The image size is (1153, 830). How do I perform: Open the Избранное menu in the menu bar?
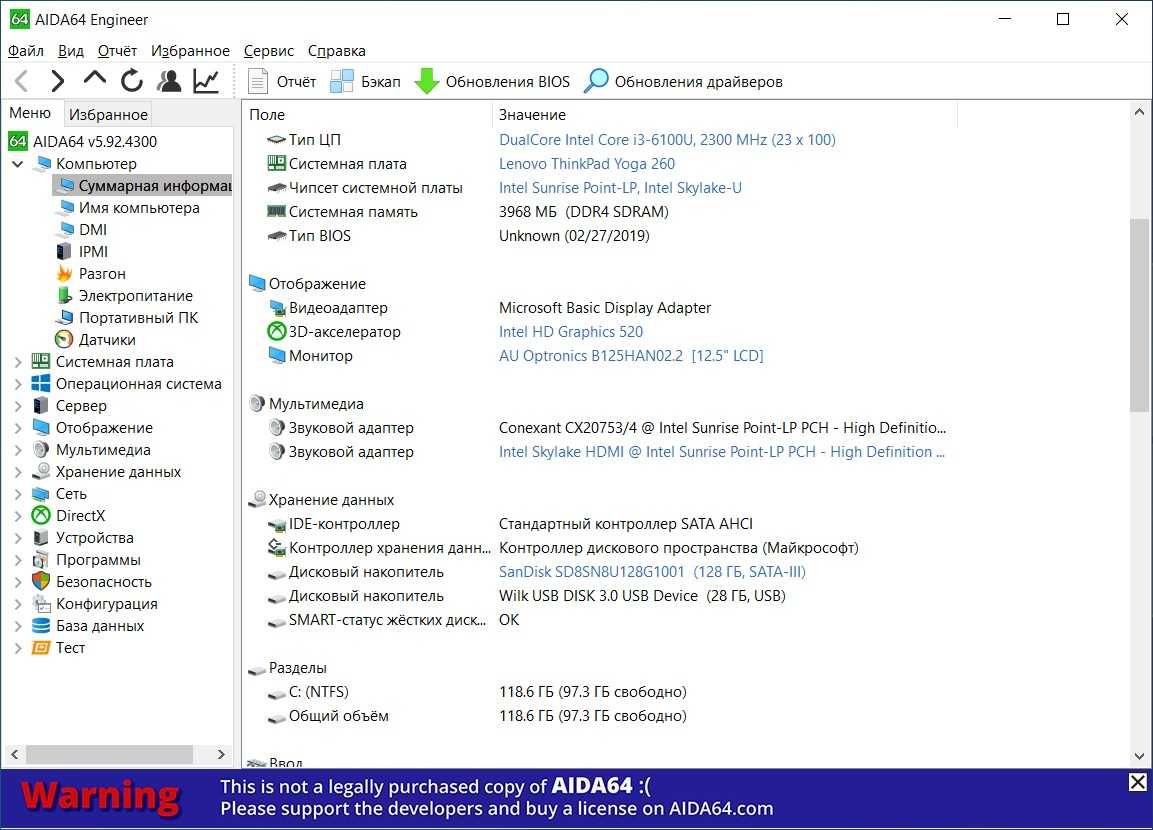(190, 51)
